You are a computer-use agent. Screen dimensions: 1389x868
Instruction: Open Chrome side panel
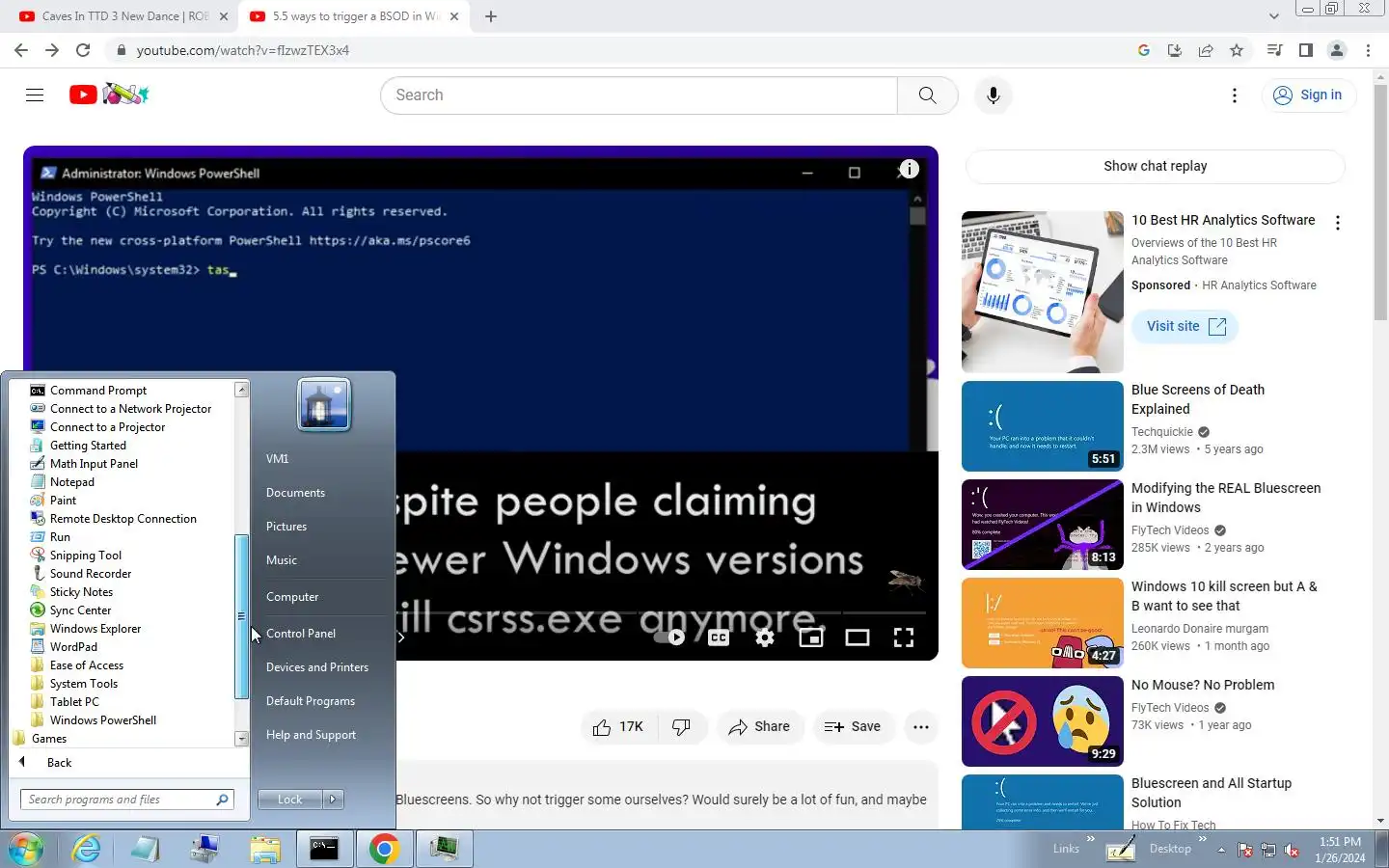(x=1306, y=50)
